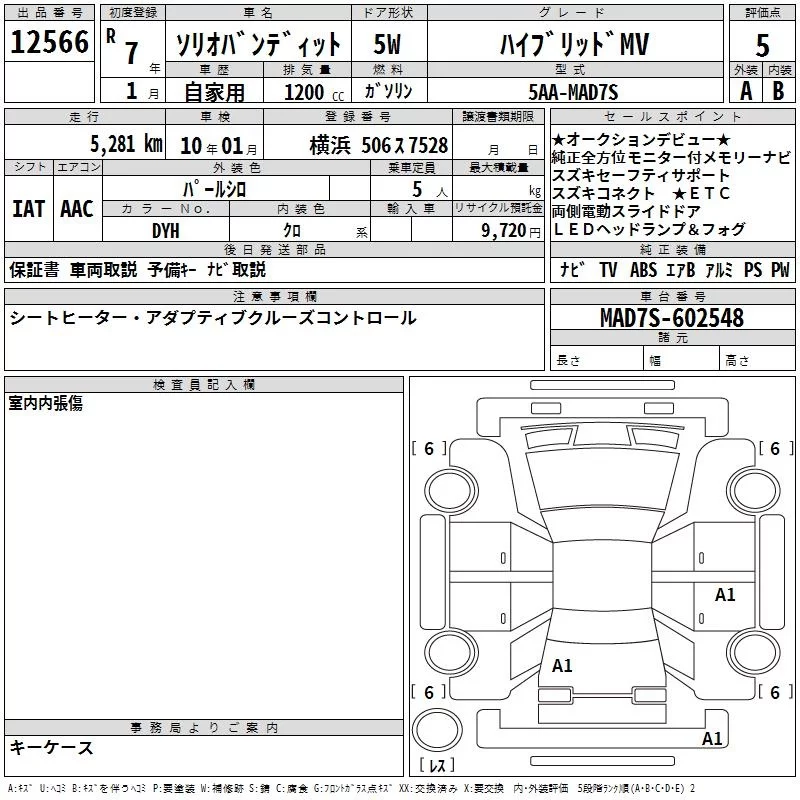Screen dimensions: 800x800
Task: Select the interior color クロ
Action: coord(292,231)
